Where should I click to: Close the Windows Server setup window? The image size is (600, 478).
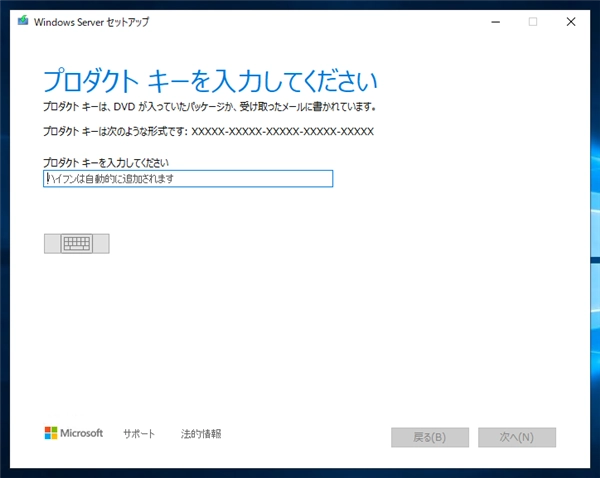click(x=571, y=22)
